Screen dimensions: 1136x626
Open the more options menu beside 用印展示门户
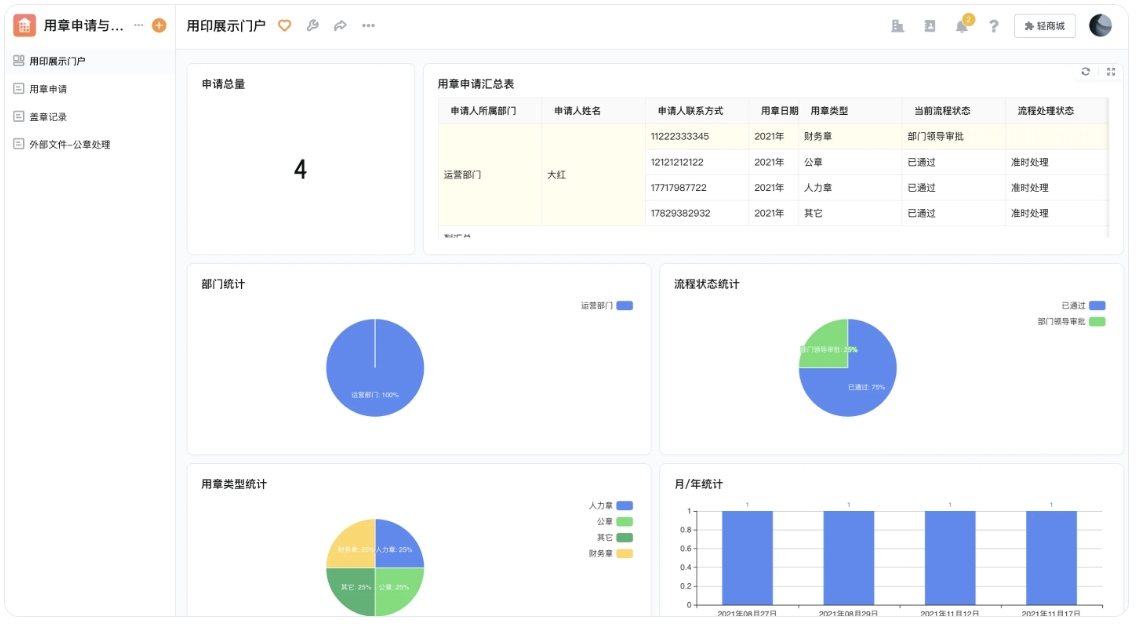[367, 25]
